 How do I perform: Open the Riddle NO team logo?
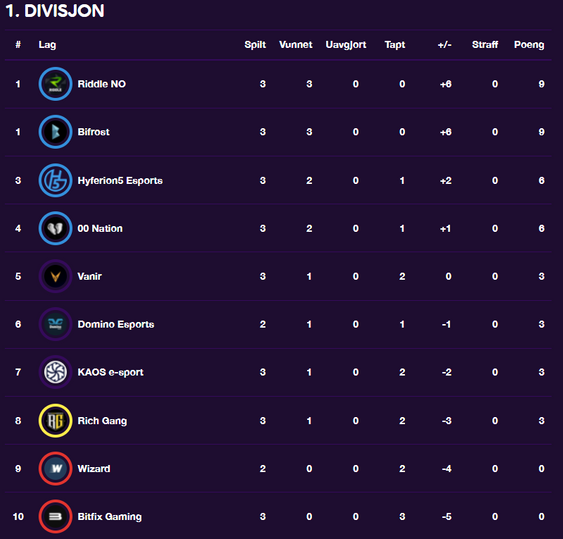55,84
